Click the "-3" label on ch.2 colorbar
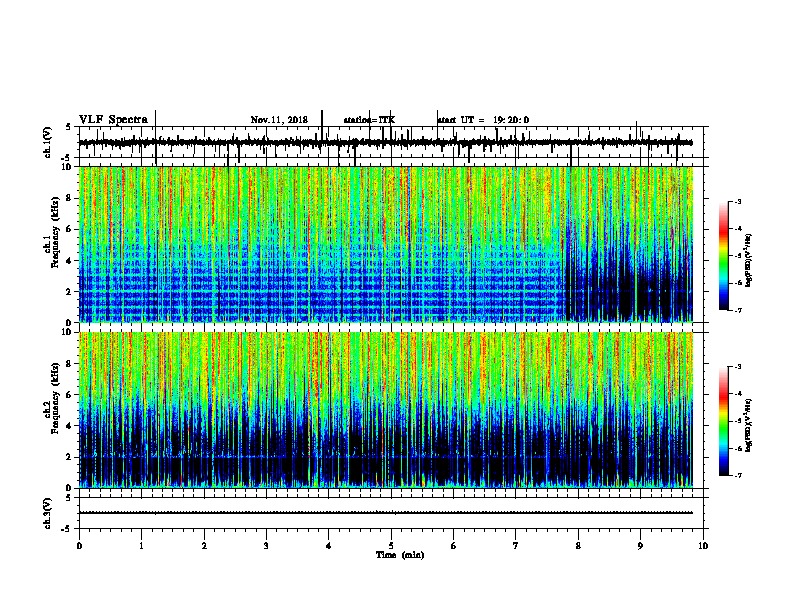 (738, 367)
